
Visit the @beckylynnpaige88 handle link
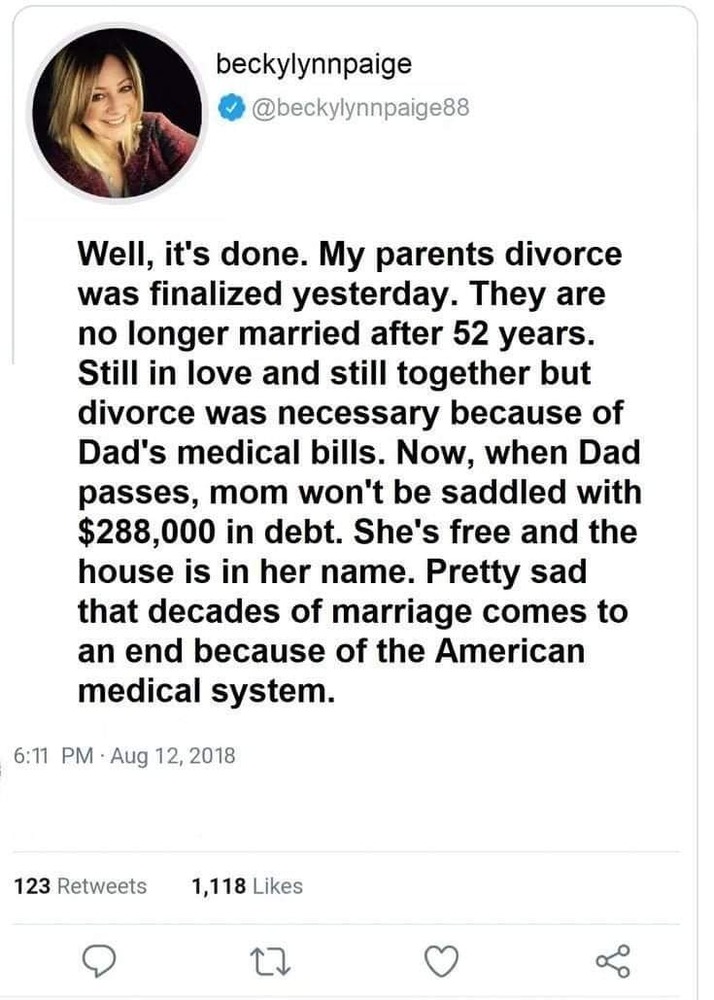click(x=356, y=106)
